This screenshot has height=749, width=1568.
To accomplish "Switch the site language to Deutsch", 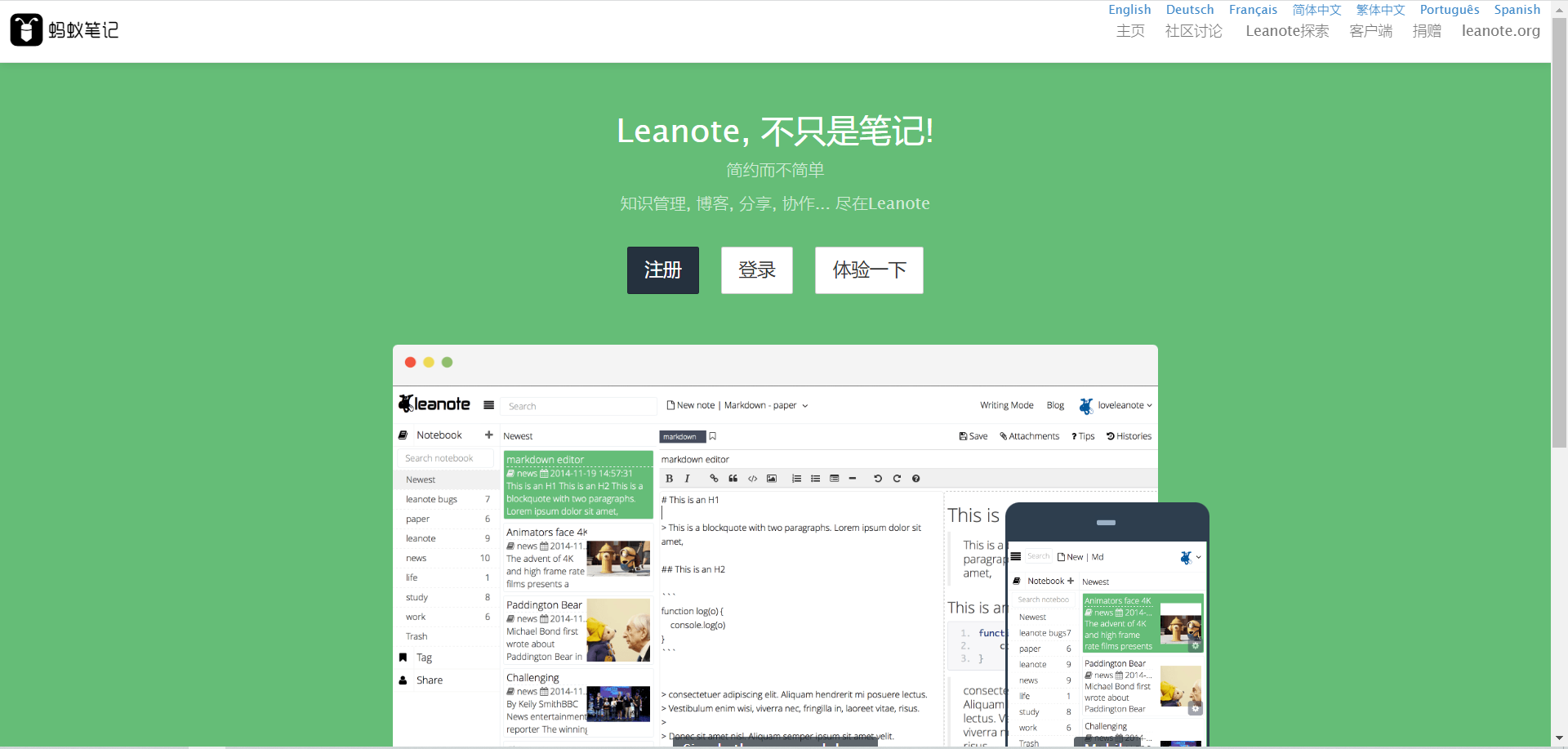I will [x=1190, y=10].
